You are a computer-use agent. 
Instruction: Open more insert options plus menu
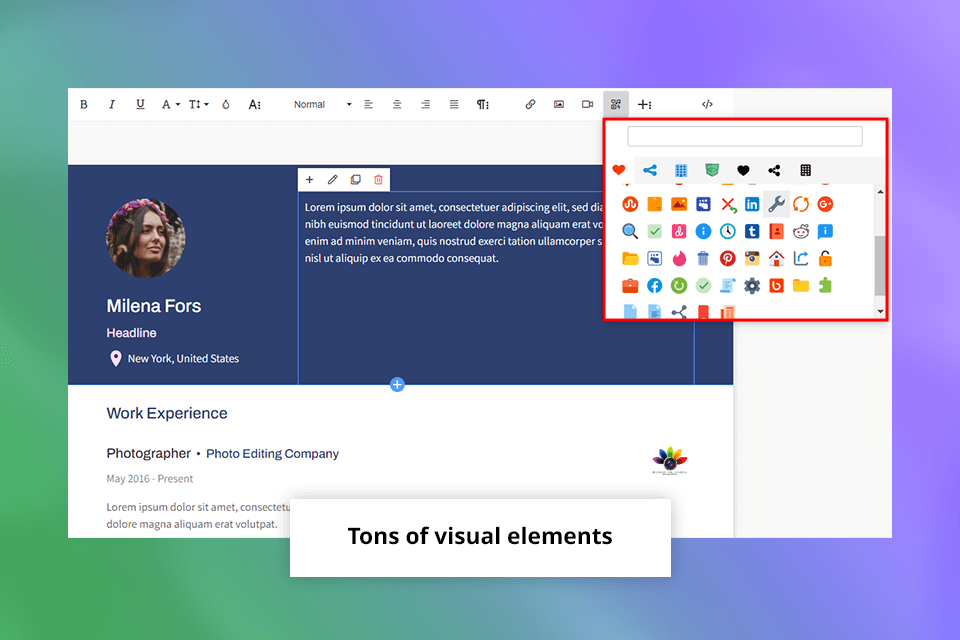tap(644, 104)
